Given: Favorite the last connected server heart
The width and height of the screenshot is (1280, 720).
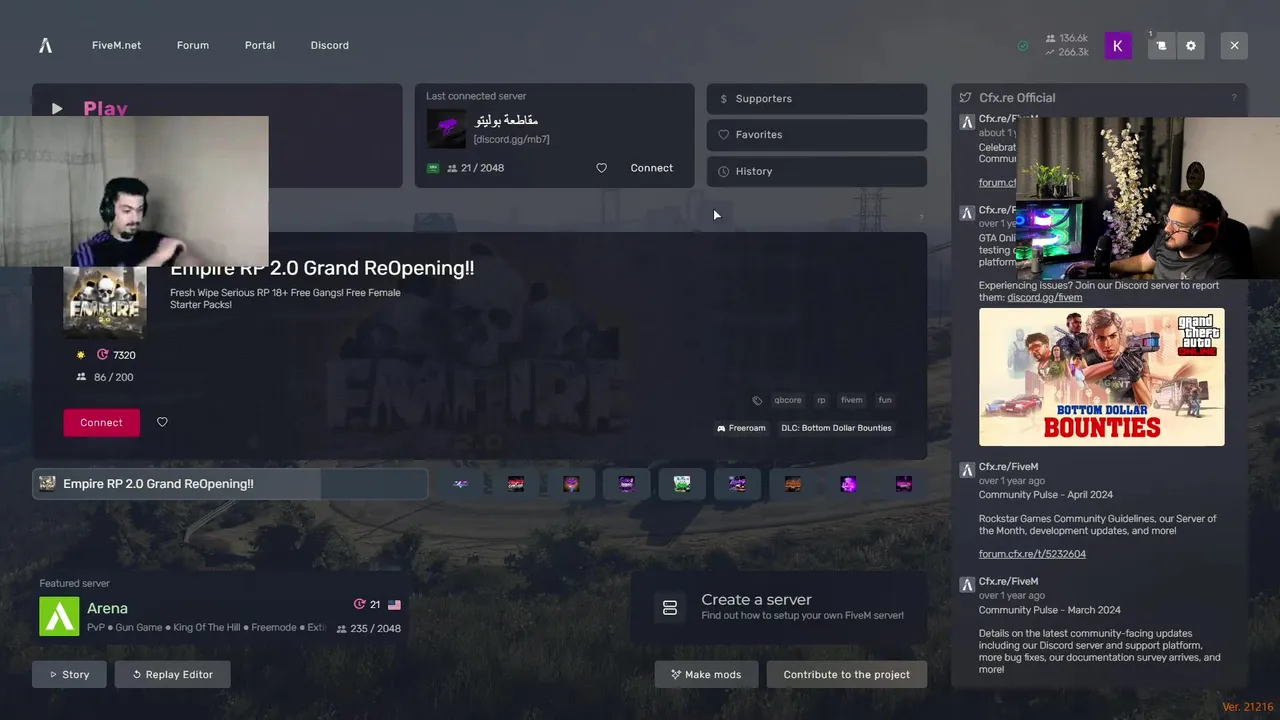Looking at the screenshot, I should [601, 168].
